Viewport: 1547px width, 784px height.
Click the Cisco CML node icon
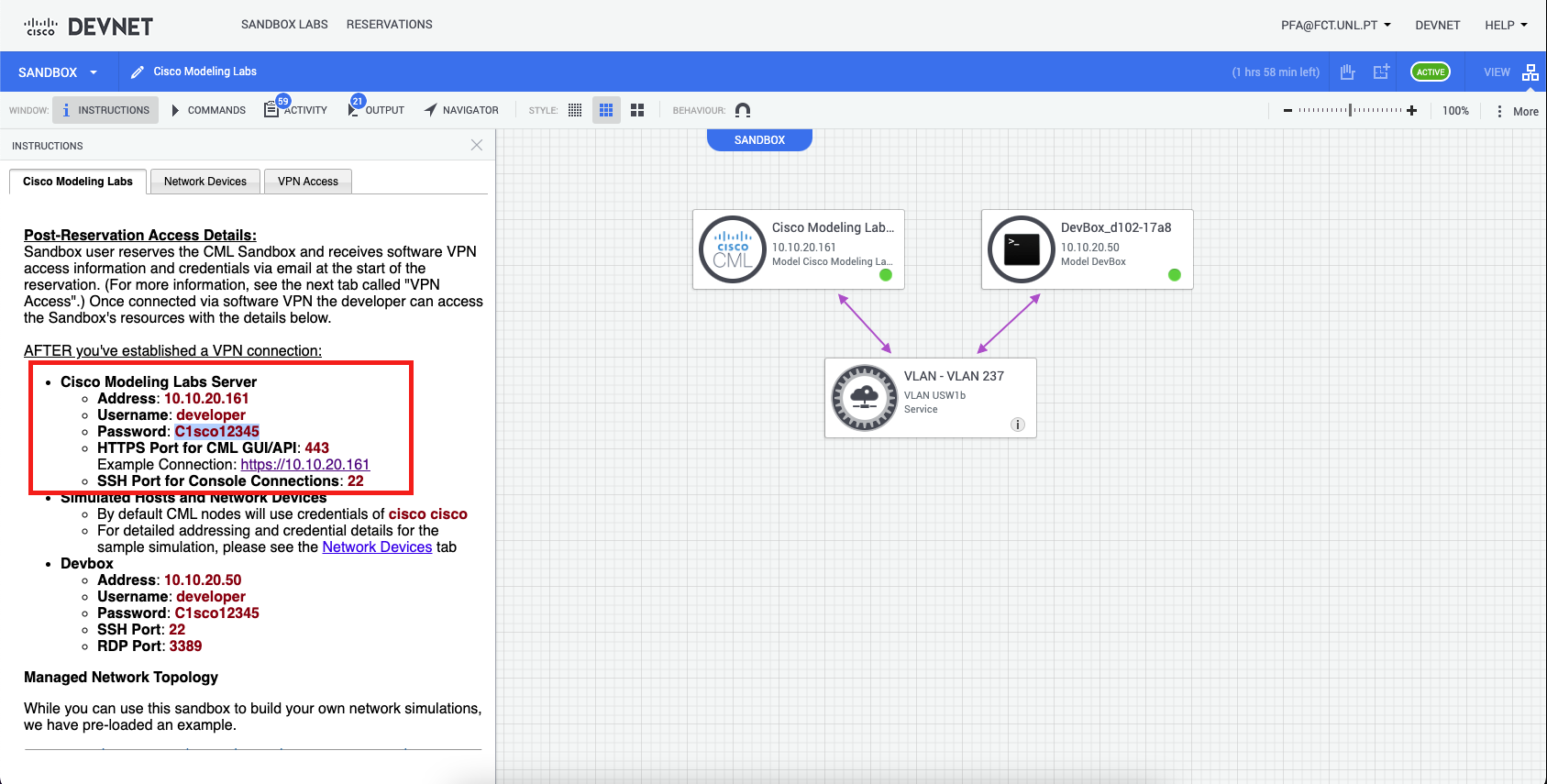[x=733, y=249]
